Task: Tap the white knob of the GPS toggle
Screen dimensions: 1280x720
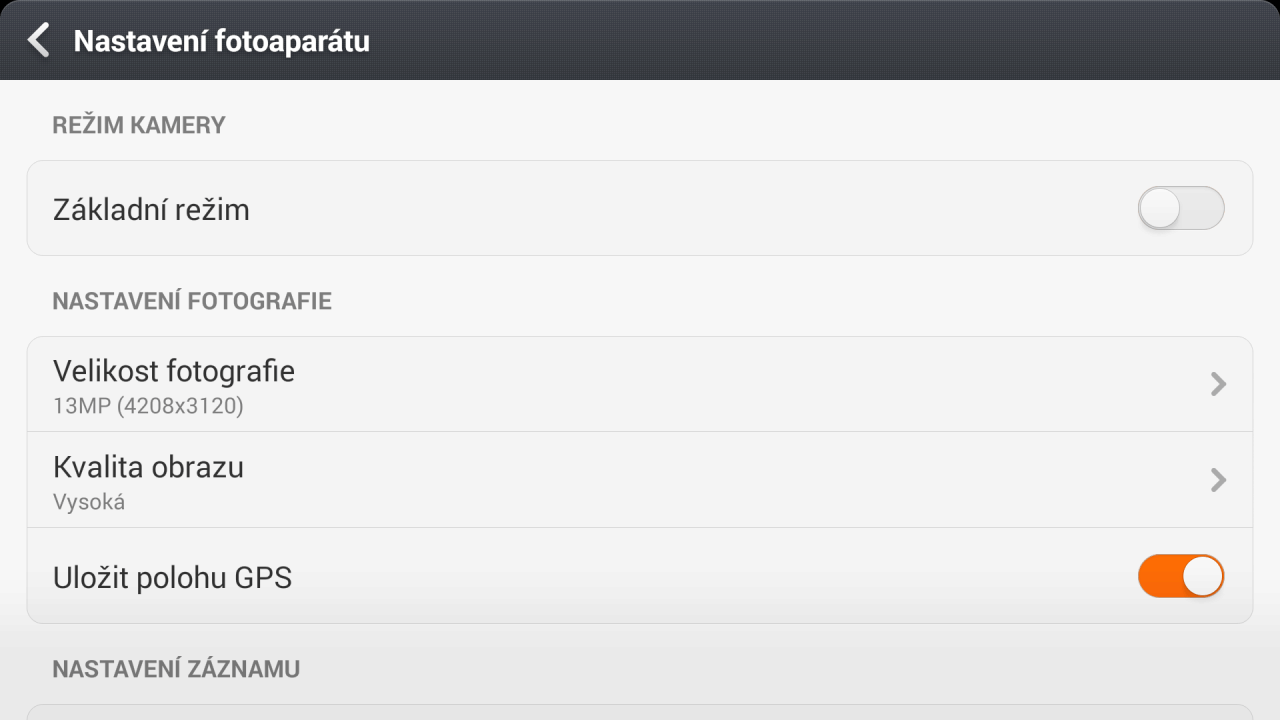Action: click(x=1203, y=576)
